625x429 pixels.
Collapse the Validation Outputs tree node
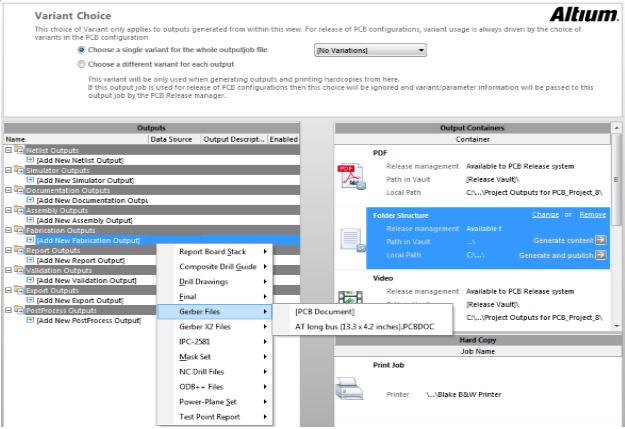pos(8,270)
